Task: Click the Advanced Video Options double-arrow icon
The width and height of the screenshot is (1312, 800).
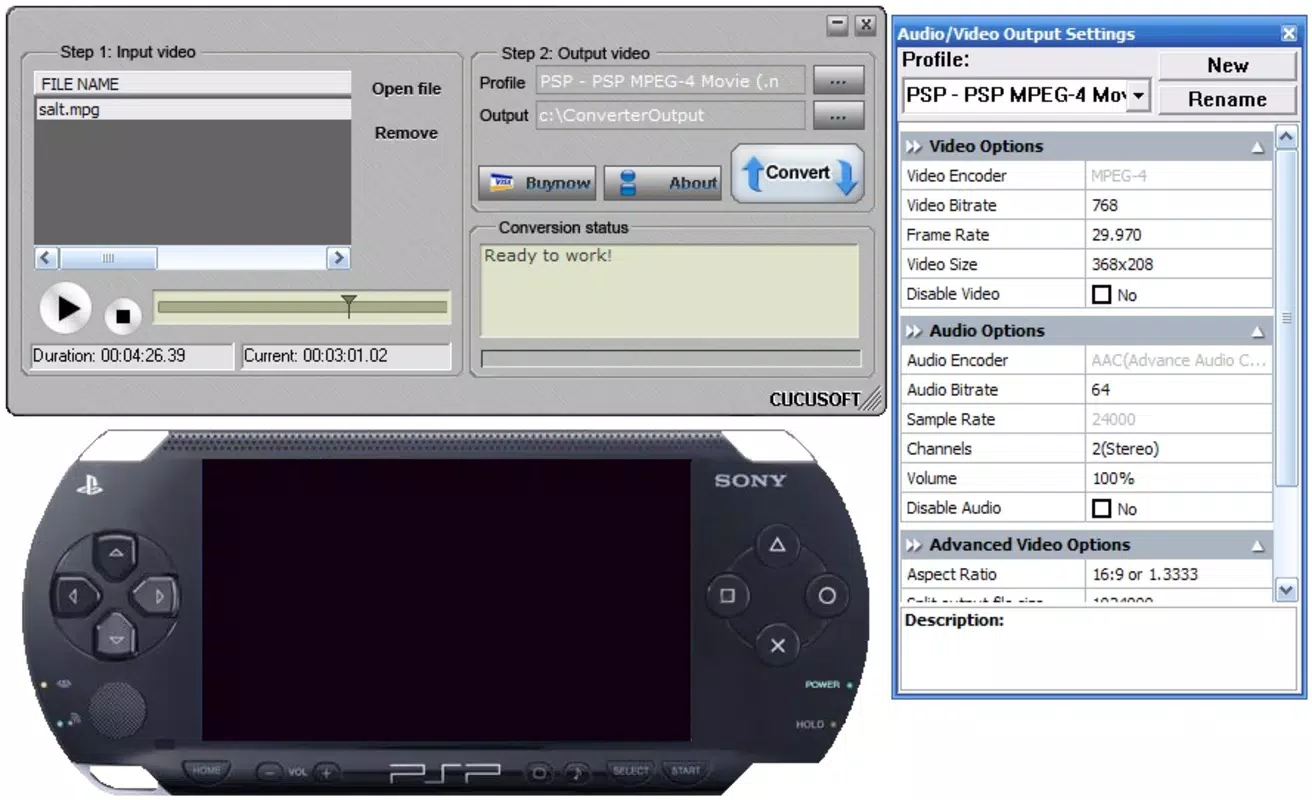Action: tap(914, 545)
